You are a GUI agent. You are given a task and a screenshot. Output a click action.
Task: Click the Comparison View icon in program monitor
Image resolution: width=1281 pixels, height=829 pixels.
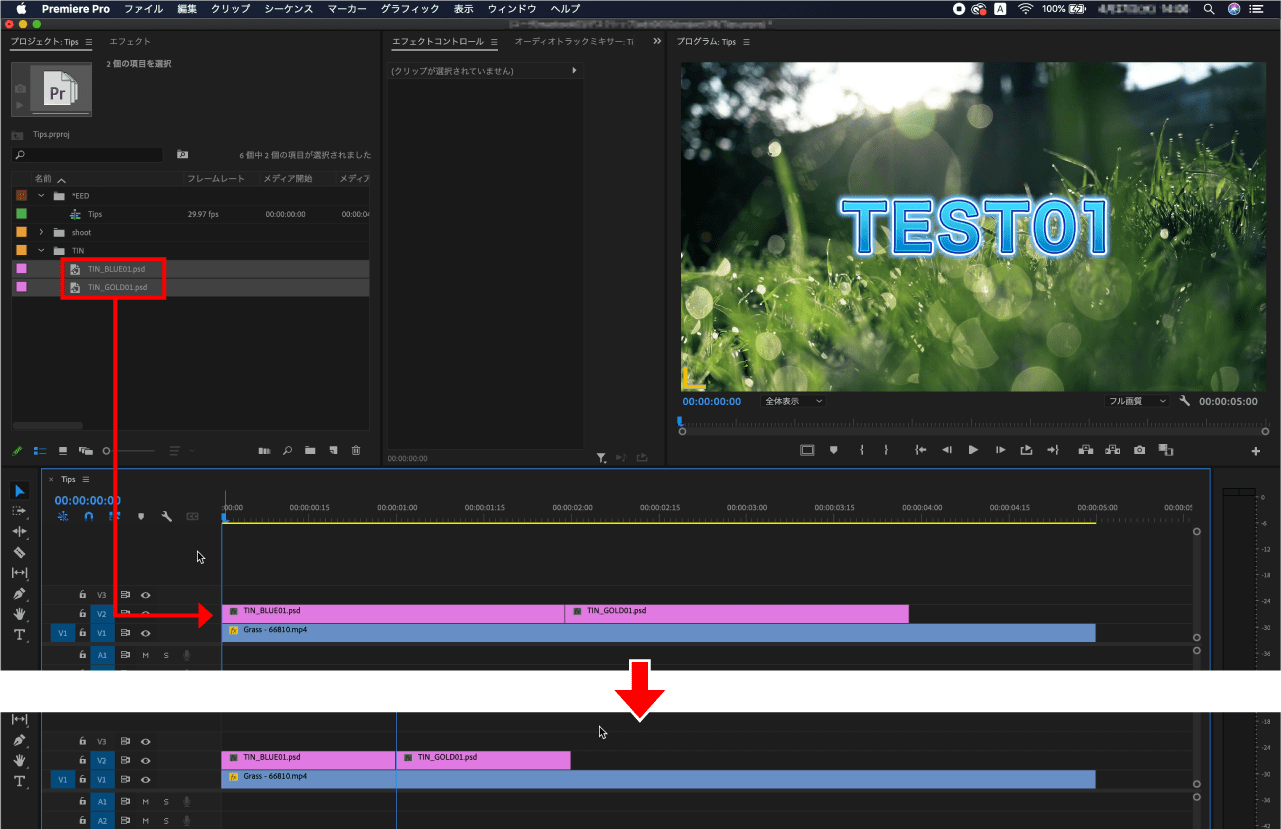pos(1166,450)
